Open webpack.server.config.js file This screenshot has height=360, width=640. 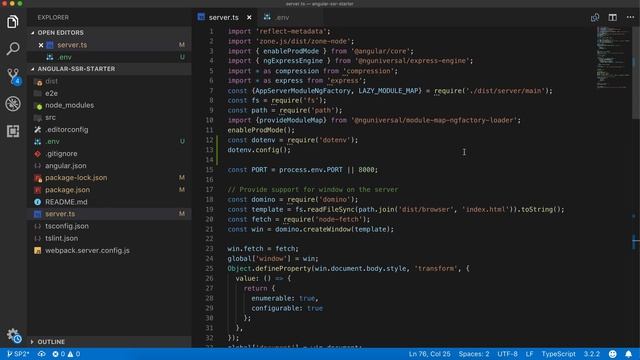click(110, 250)
